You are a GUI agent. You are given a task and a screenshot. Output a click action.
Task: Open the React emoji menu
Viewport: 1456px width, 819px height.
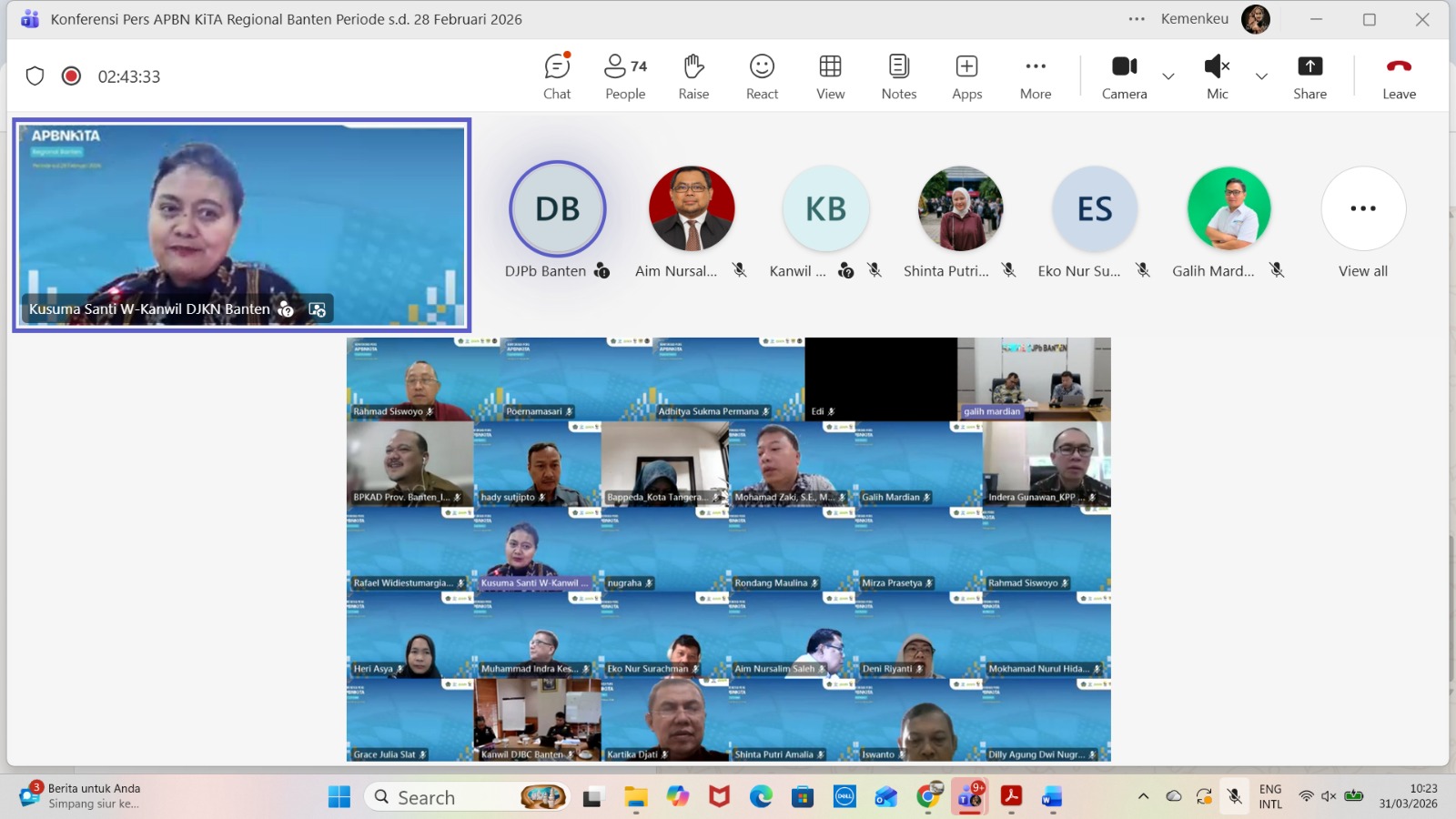pyautogui.click(x=762, y=76)
